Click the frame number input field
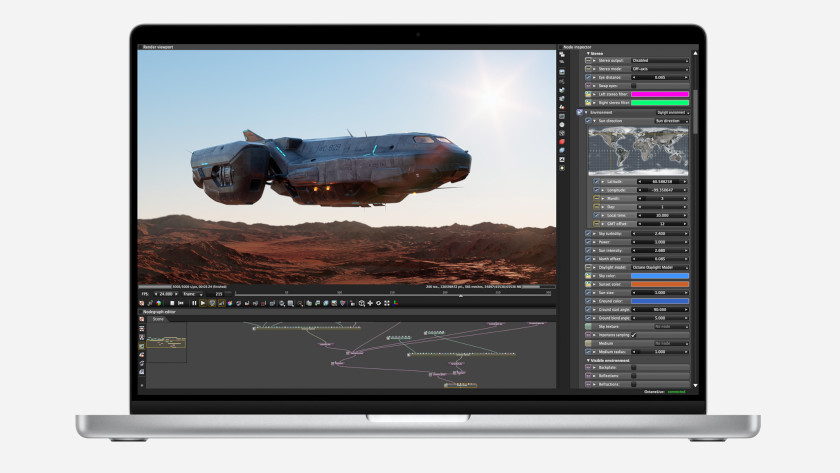 (219, 294)
